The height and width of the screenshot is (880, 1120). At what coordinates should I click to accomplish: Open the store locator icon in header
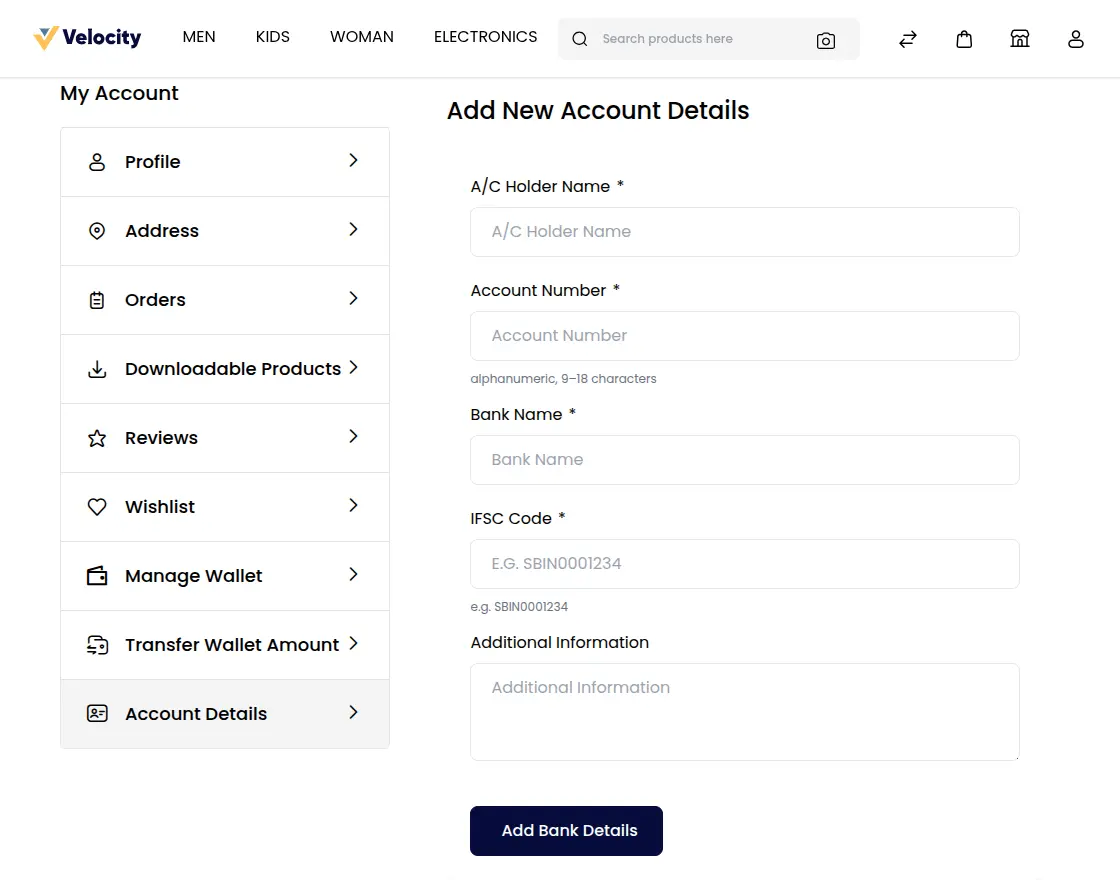(x=1020, y=39)
